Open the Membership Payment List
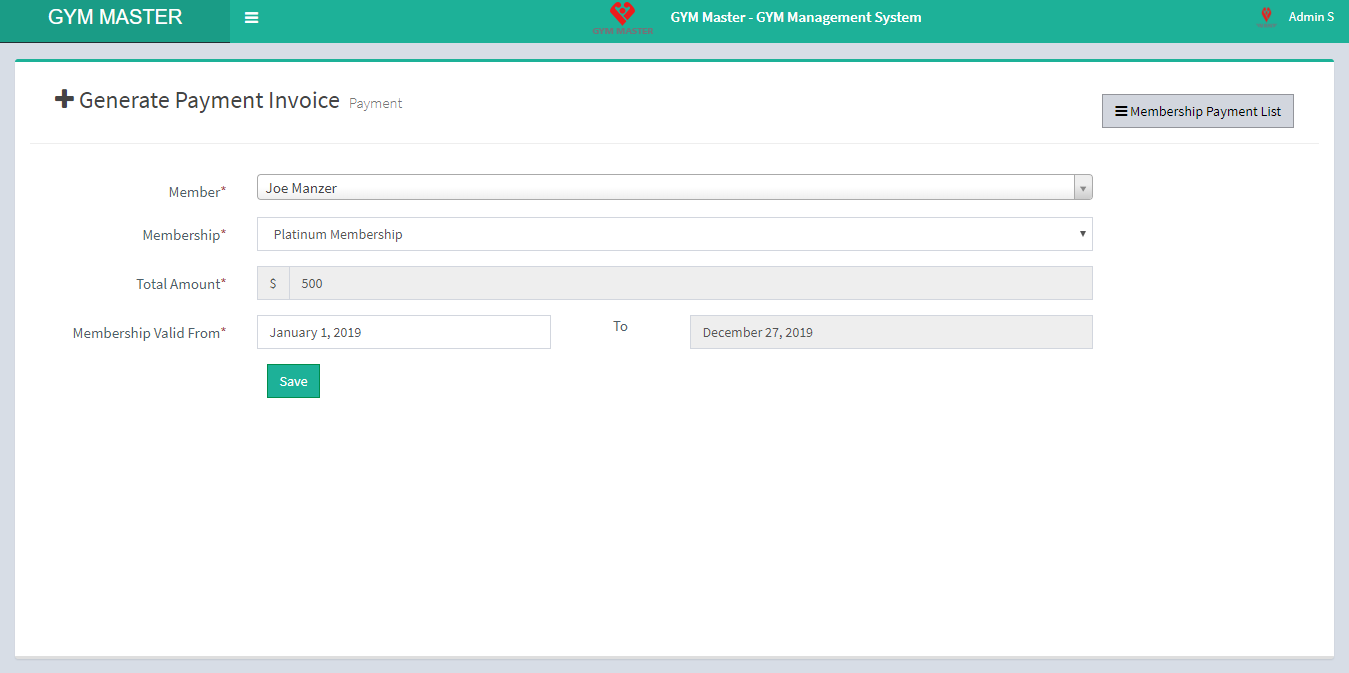The width and height of the screenshot is (1349, 673). pos(1197,110)
